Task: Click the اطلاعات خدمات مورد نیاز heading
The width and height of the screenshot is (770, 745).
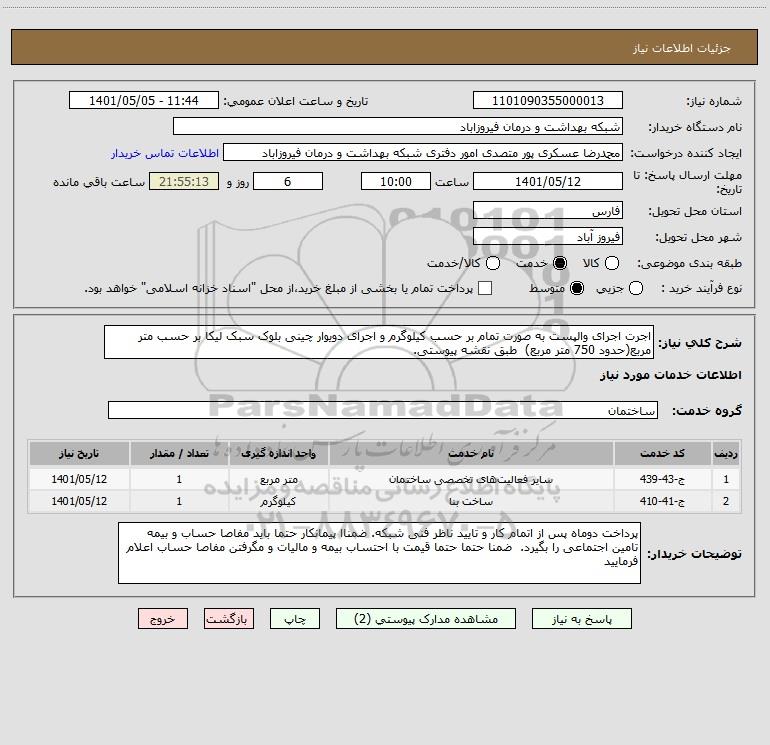Action: point(670,375)
